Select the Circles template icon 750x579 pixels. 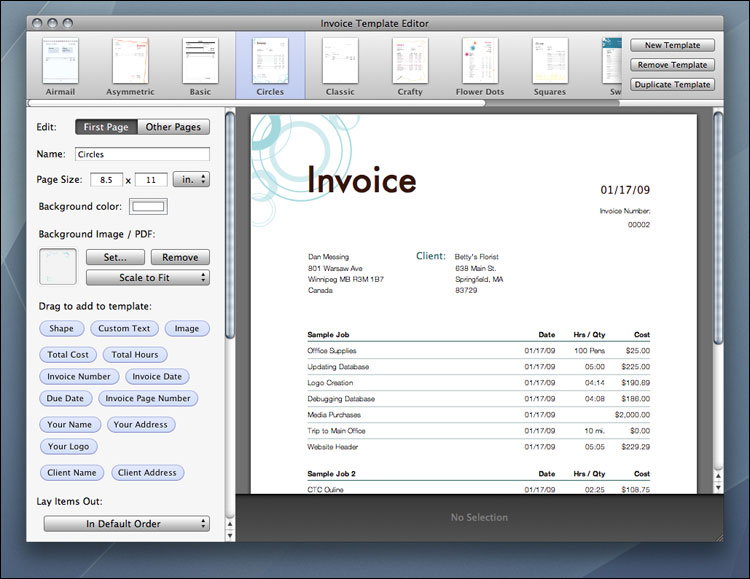click(270, 62)
